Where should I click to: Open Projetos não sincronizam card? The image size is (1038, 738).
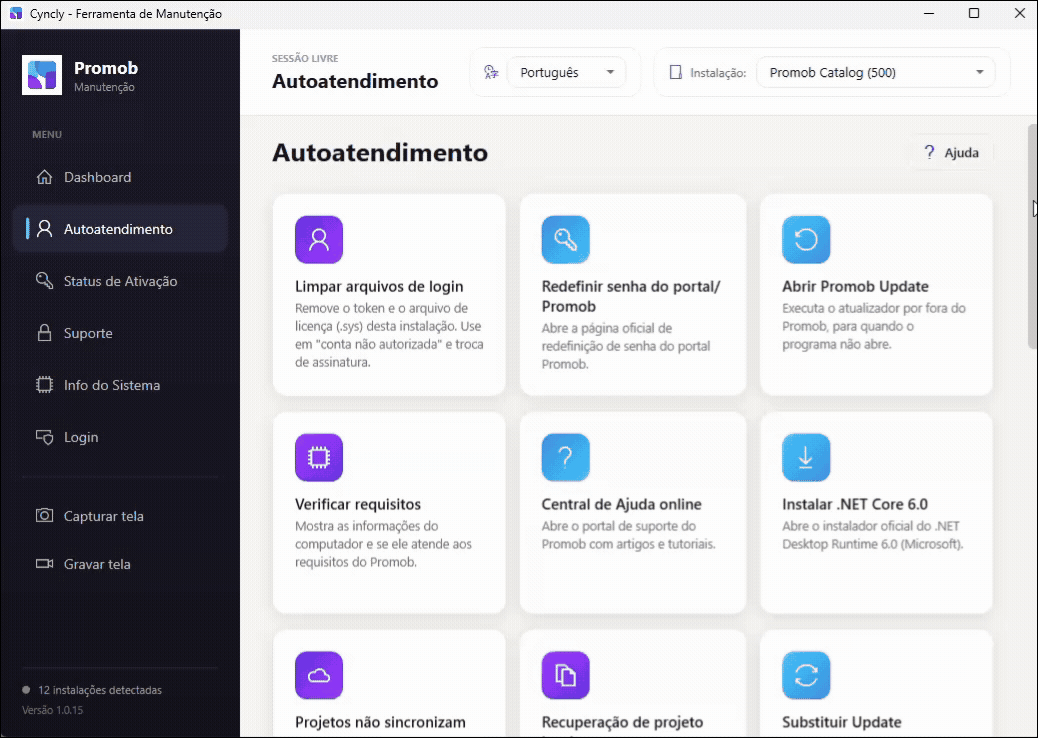point(389,684)
